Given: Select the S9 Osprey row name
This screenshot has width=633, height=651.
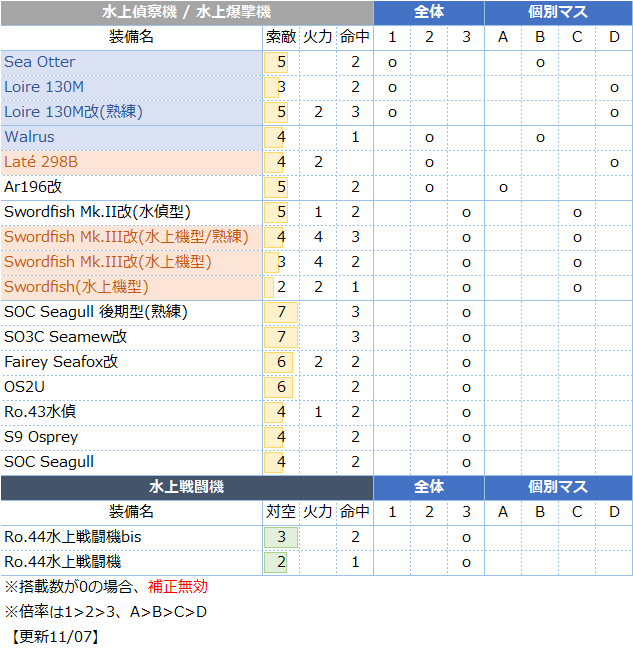Looking at the screenshot, I should click(x=41, y=437).
